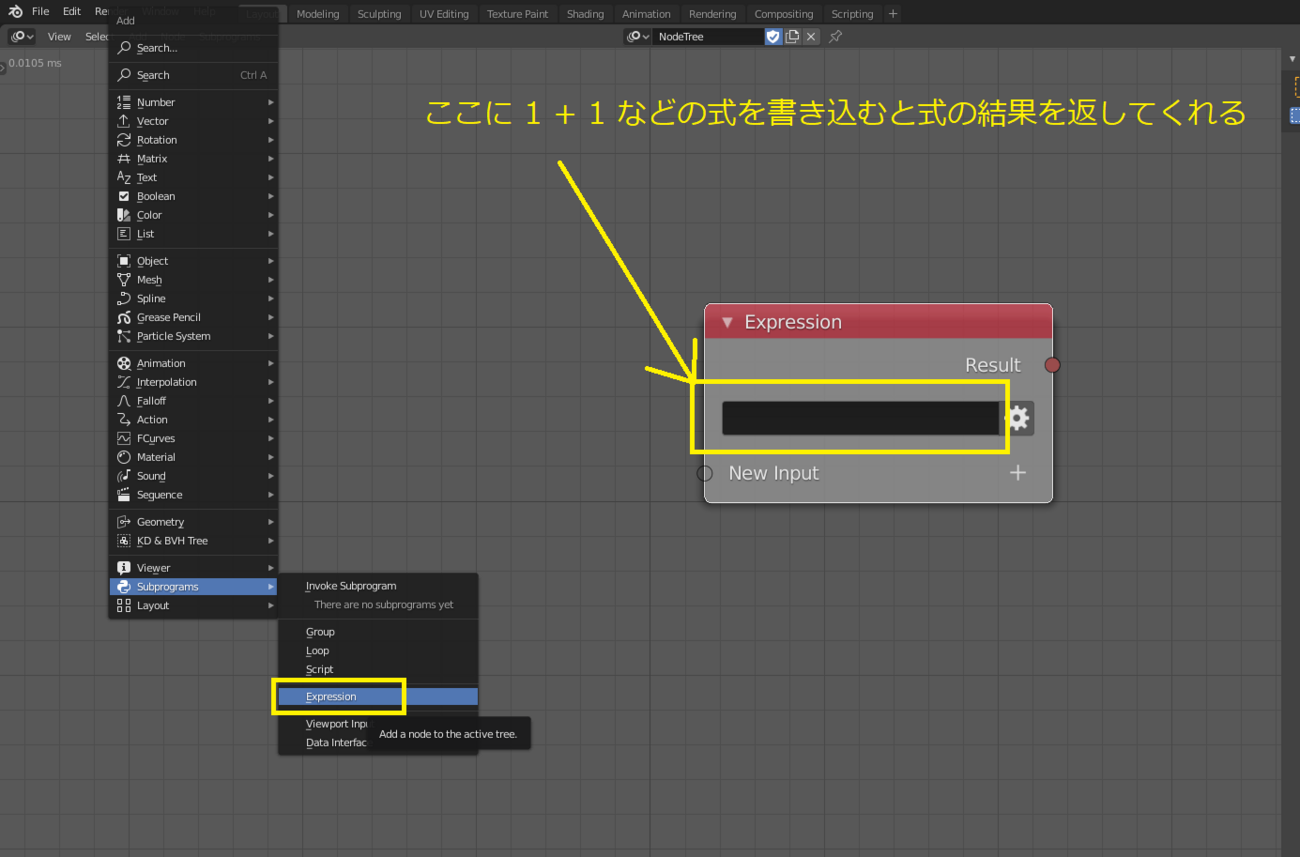Image resolution: width=1300 pixels, height=857 pixels.
Task: Unlink the NodeTree using the X icon
Action: click(811, 37)
